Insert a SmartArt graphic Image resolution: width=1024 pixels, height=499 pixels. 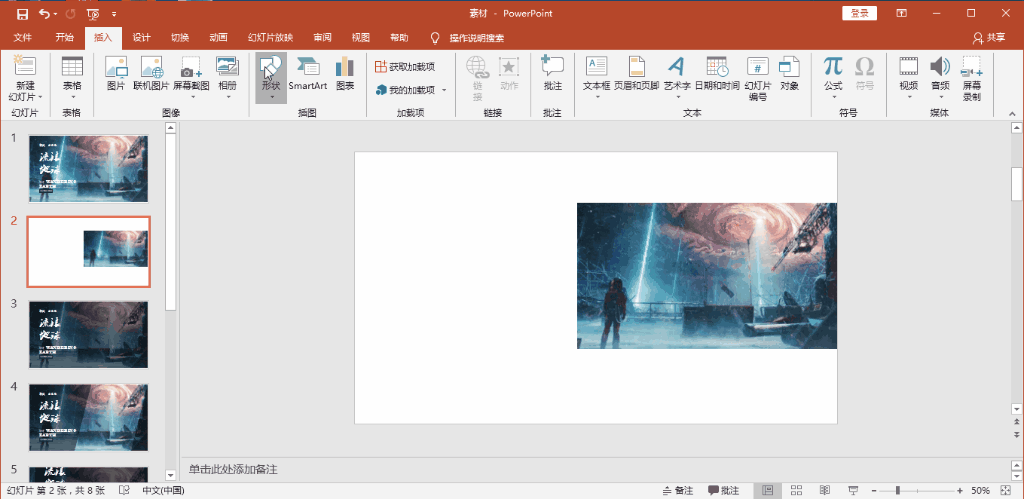click(308, 74)
